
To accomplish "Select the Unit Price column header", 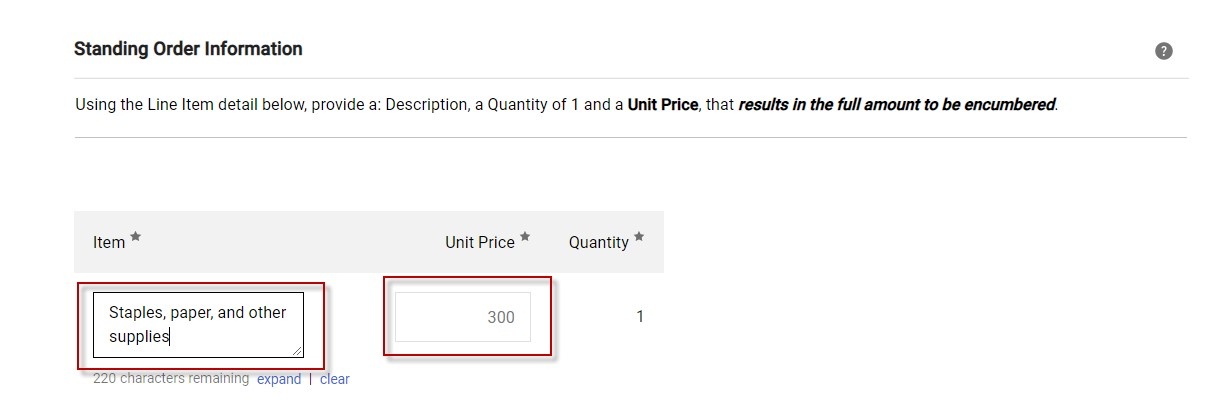I will point(480,242).
